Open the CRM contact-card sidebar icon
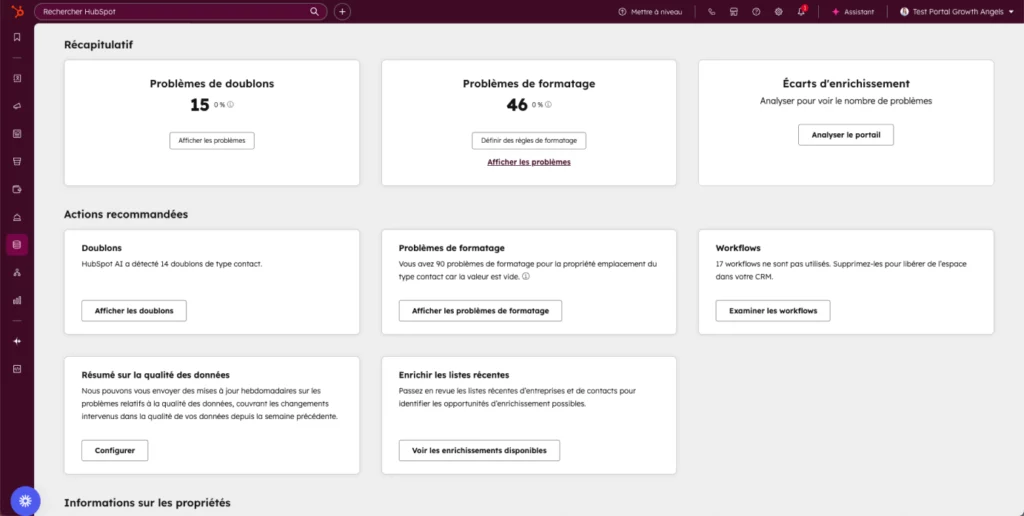Viewport: 1024px width, 516px height. coord(17,78)
